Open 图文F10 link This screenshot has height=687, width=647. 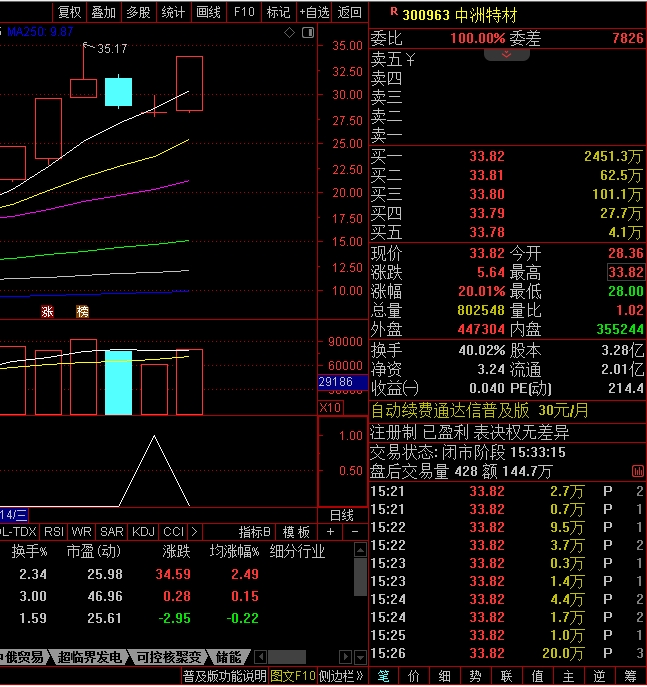pos(293,676)
